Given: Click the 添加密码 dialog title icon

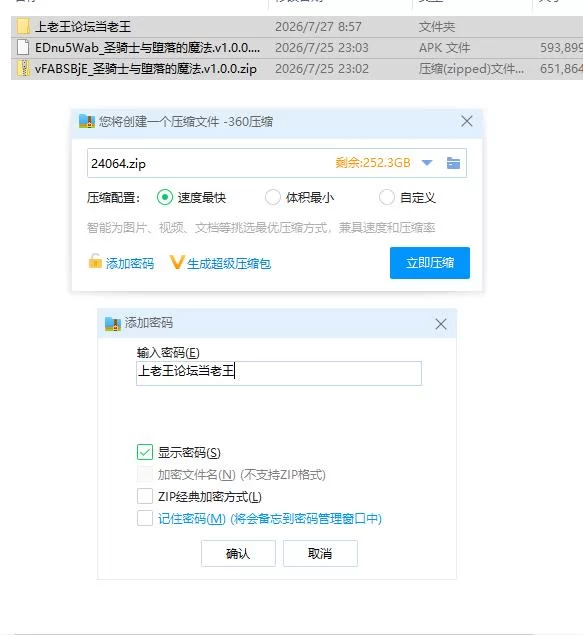Looking at the screenshot, I should (x=113, y=324).
